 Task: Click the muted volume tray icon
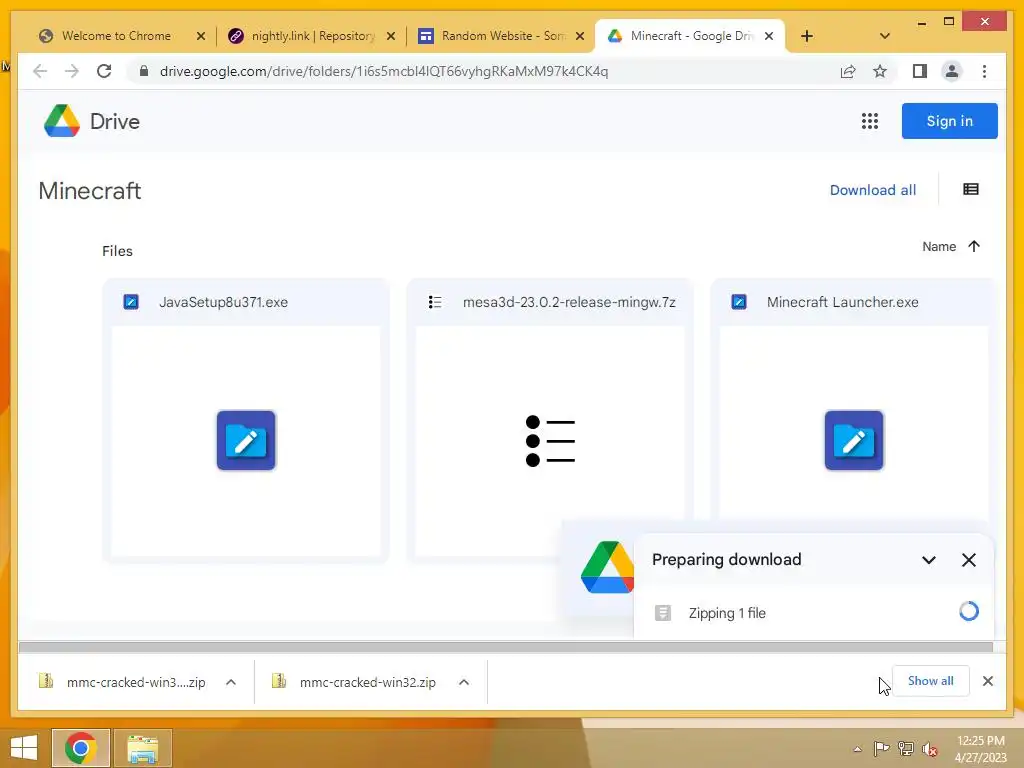pos(929,749)
